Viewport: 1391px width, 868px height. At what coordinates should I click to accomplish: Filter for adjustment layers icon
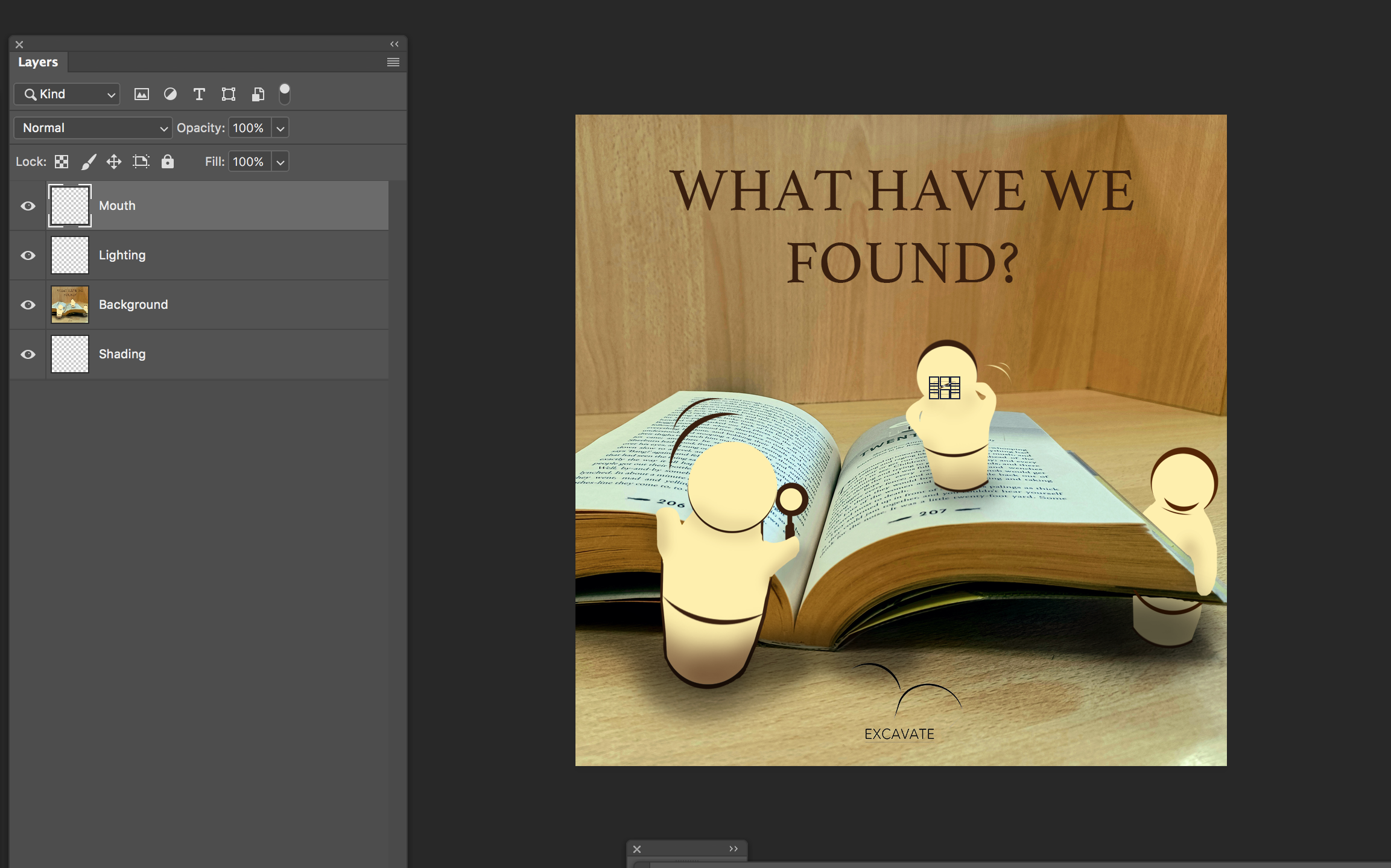[170, 94]
